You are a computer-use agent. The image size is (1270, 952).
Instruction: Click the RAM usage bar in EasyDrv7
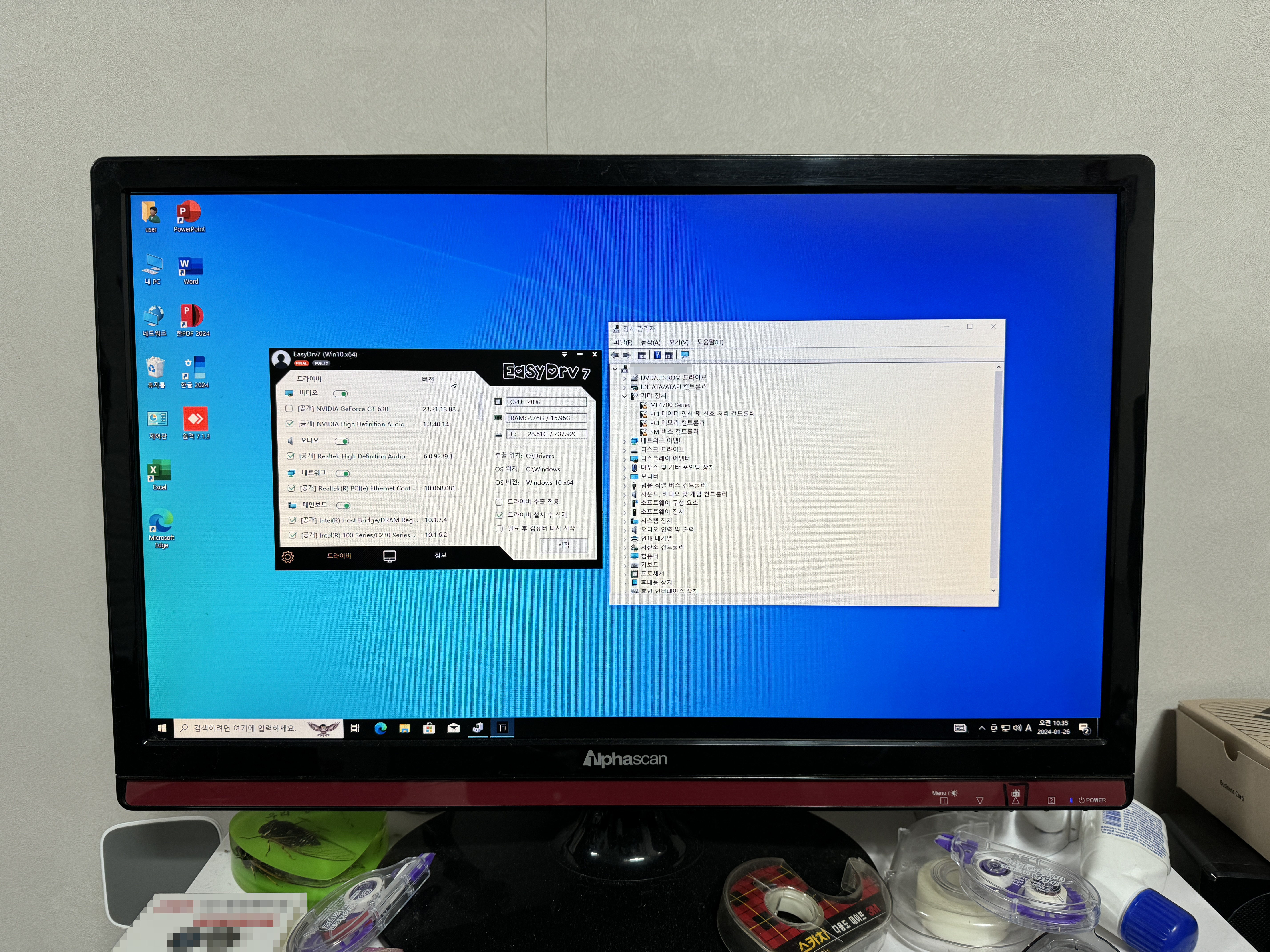coord(546,418)
